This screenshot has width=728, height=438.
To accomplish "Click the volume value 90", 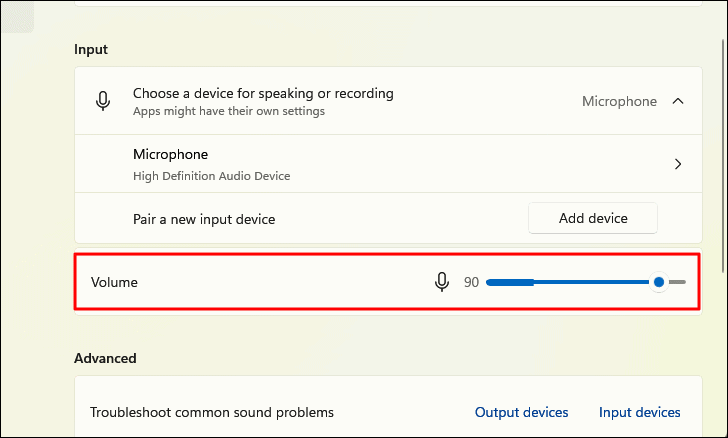I will (471, 283).
